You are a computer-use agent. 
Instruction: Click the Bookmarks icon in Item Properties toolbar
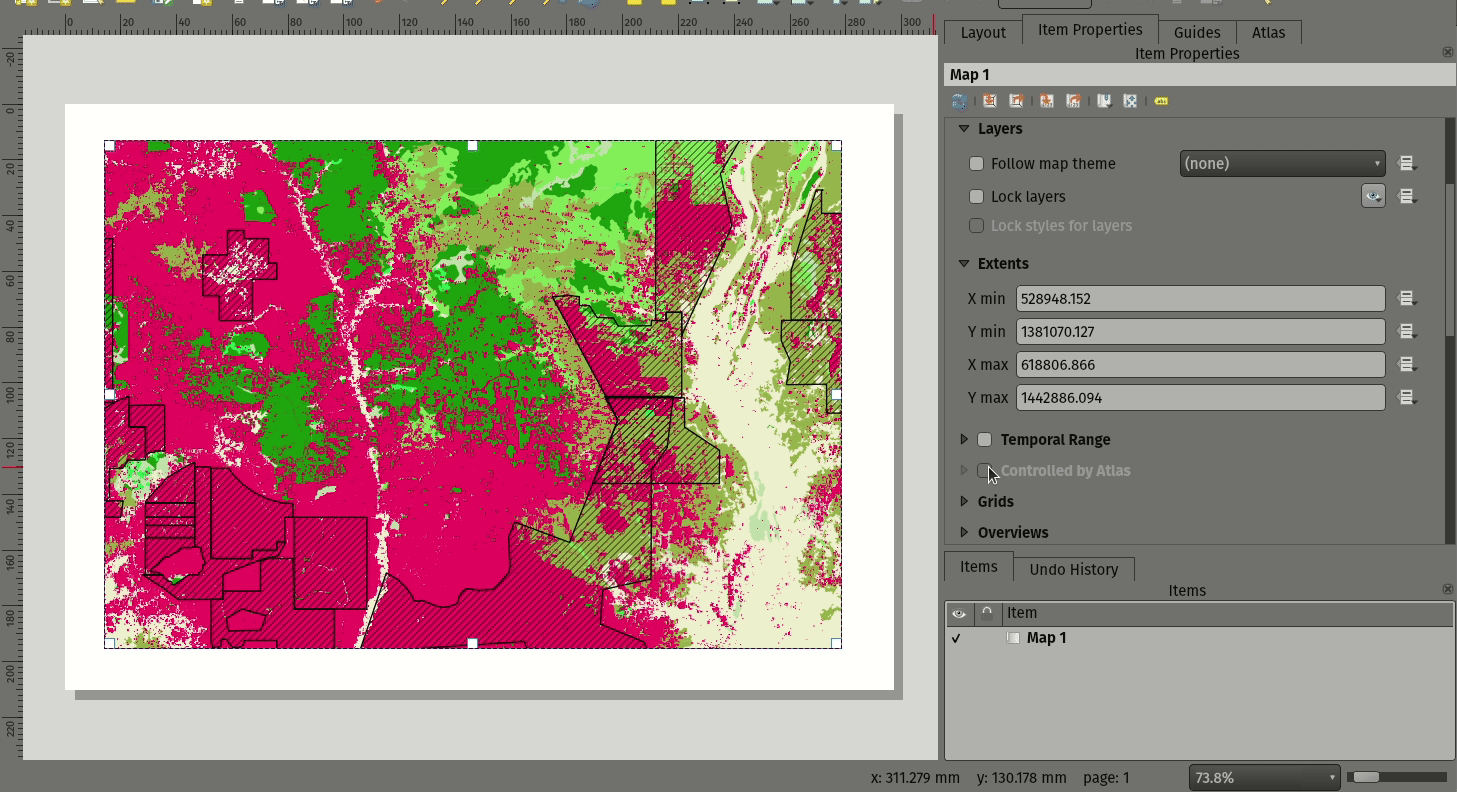[1104, 101]
